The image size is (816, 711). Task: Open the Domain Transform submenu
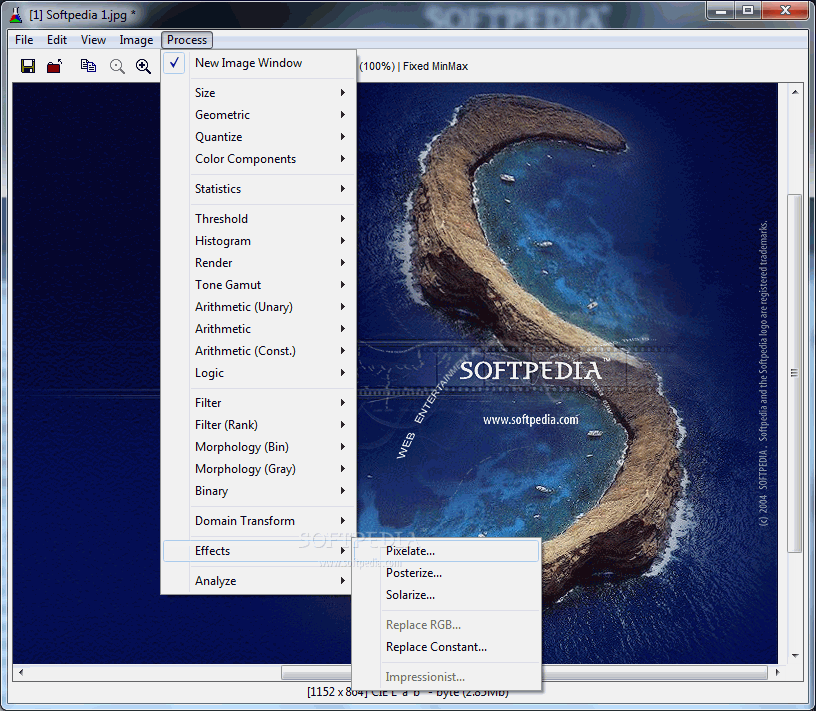coord(259,520)
